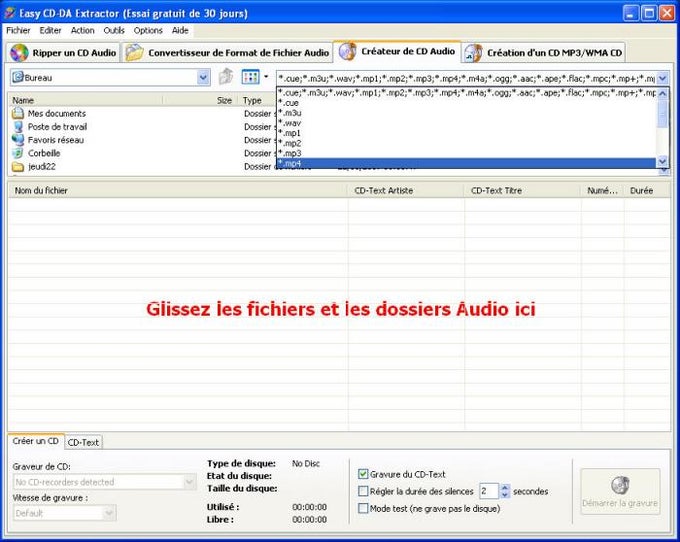Switch to Créer un CD tab
The image size is (680, 542).
(x=36, y=441)
